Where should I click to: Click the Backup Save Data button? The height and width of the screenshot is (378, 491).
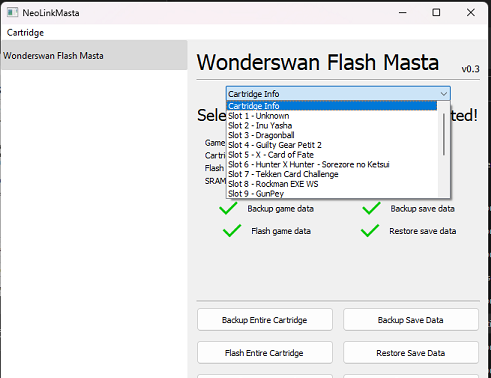(x=411, y=320)
